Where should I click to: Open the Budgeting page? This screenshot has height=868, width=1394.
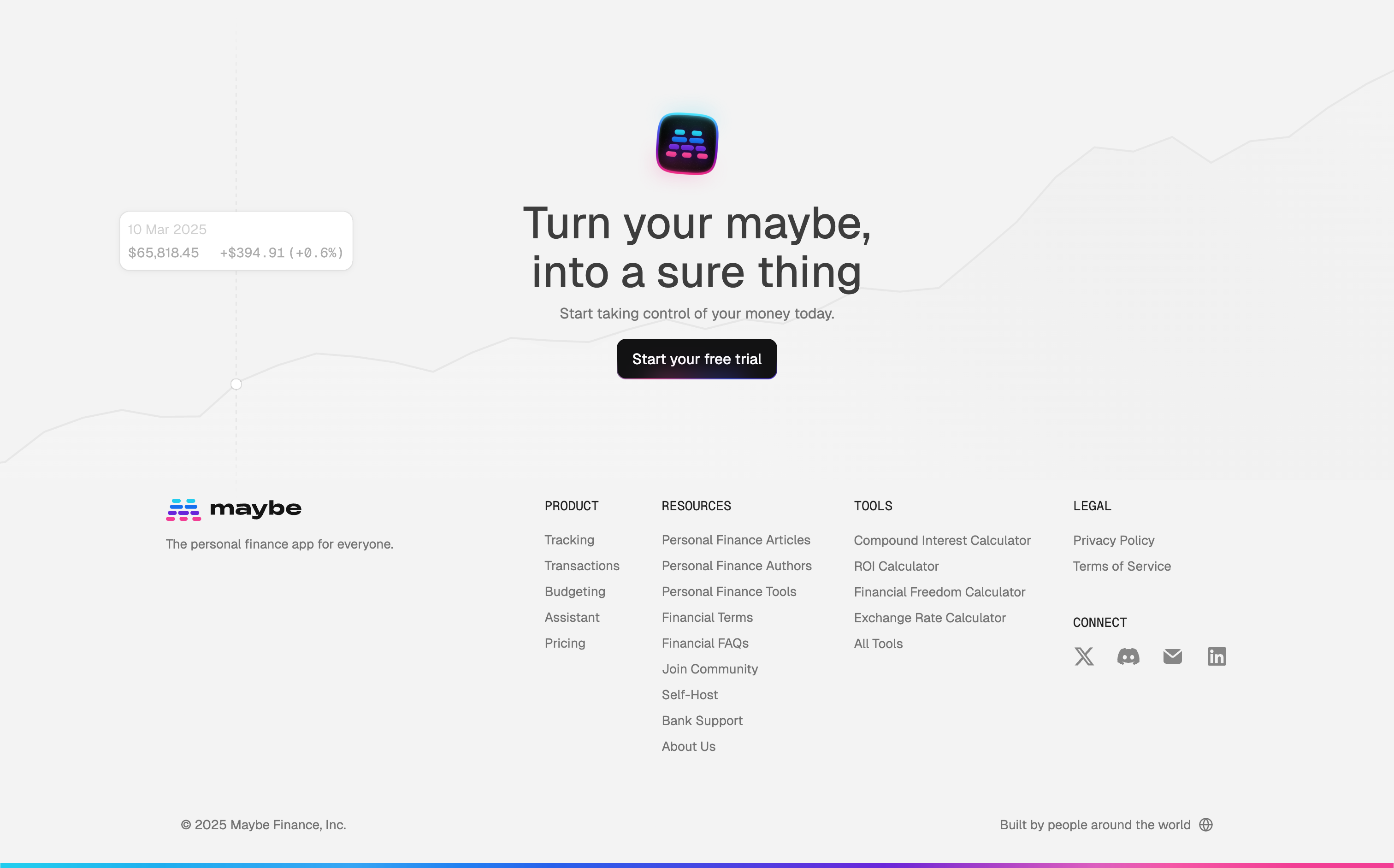[x=574, y=591]
